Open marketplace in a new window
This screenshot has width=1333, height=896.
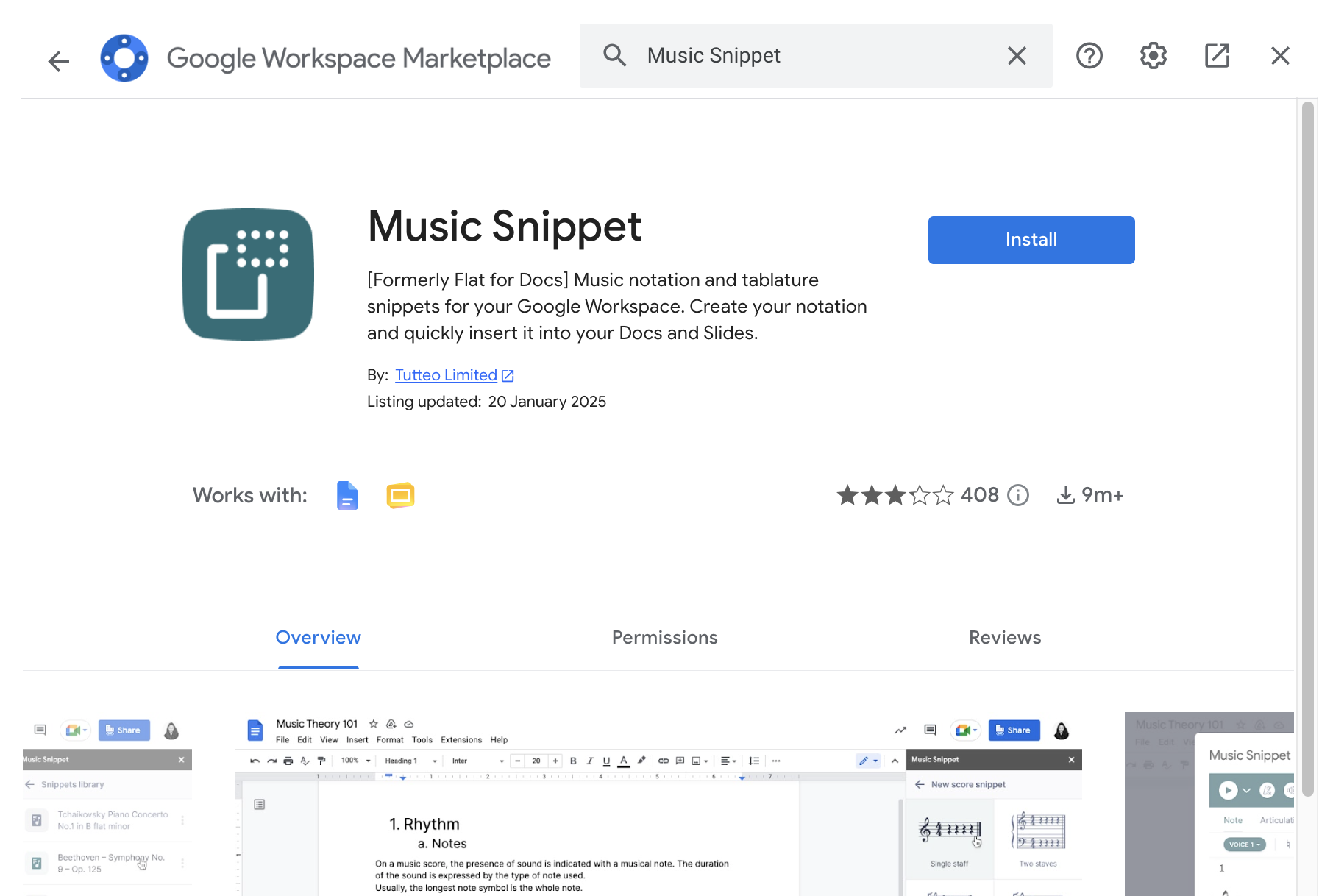(x=1217, y=56)
